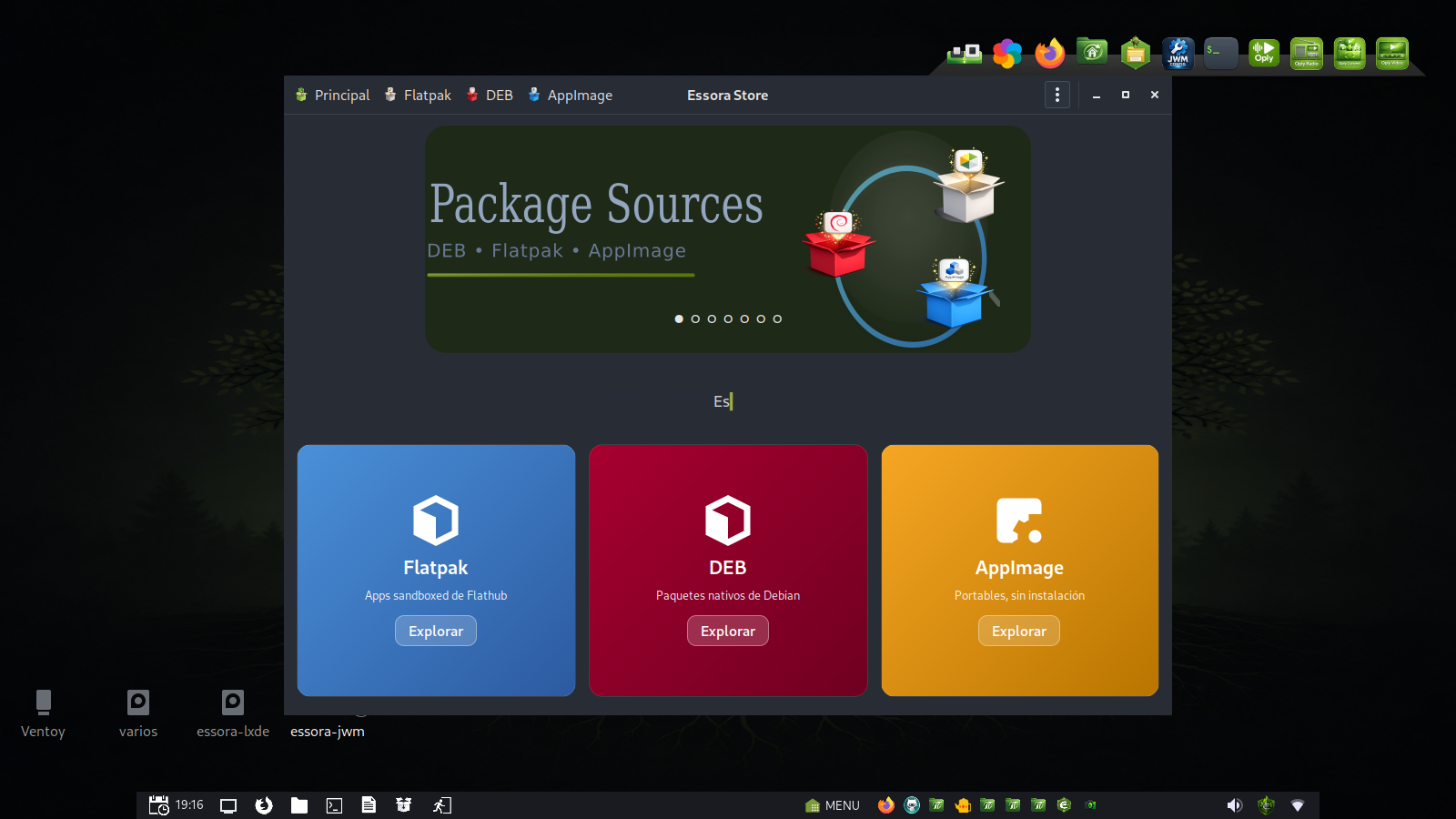This screenshot has width=1456, height=819.
Task: Switch to running Firefox in taskbar
Action: click(x=886, y=805)
